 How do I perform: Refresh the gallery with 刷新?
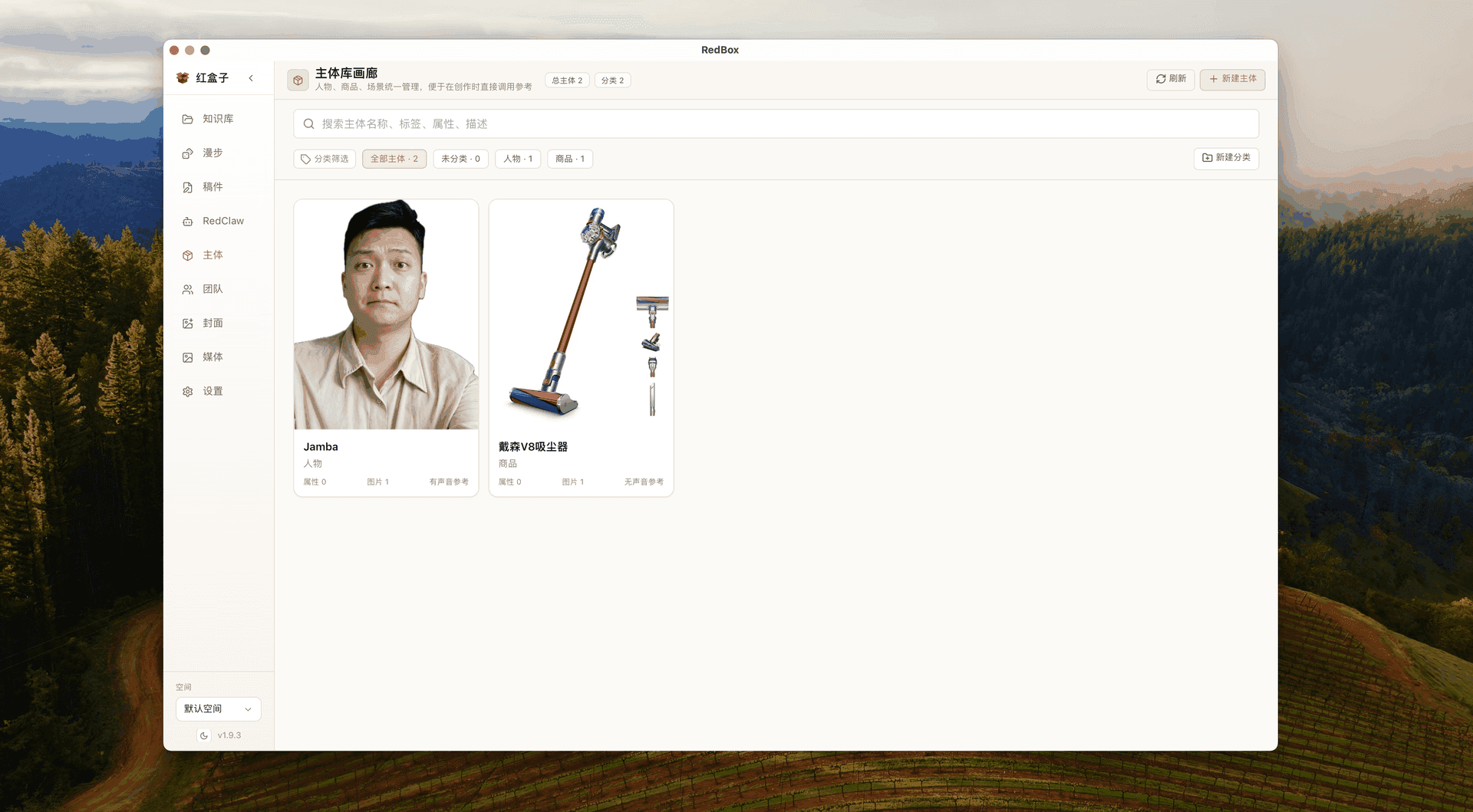pos(1170,79)
